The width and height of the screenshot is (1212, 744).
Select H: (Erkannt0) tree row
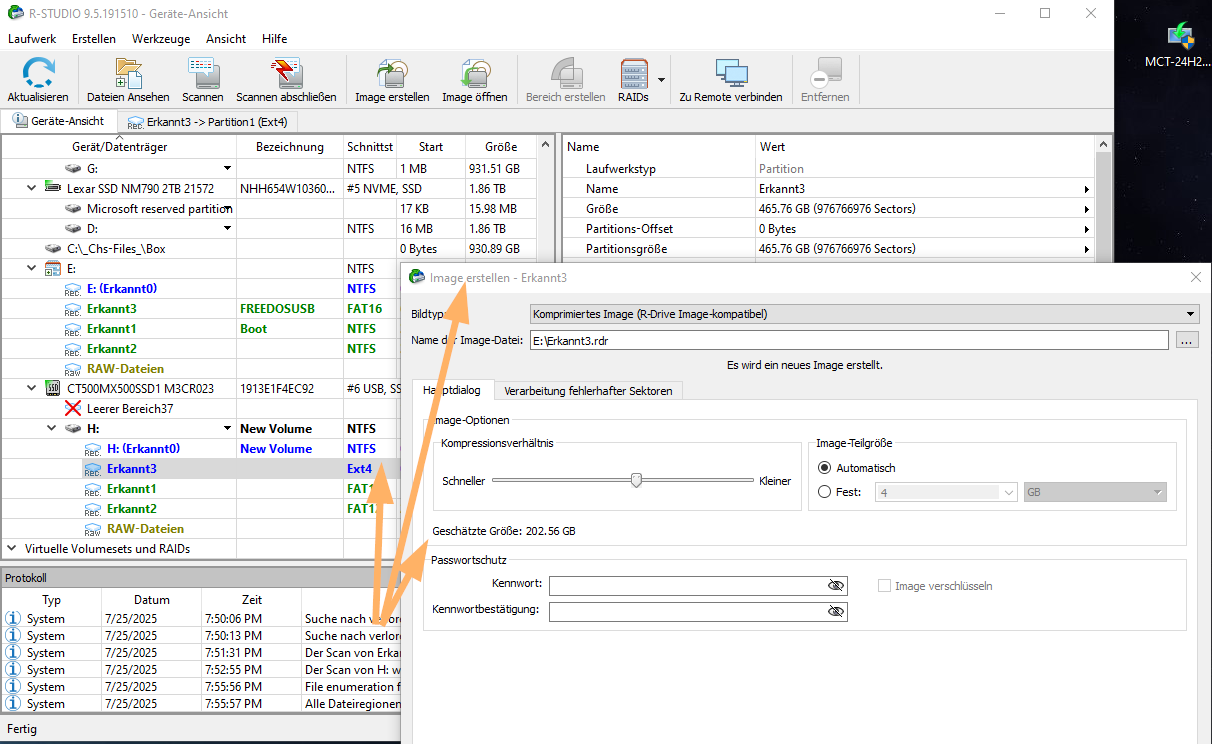tap(143, 448)
